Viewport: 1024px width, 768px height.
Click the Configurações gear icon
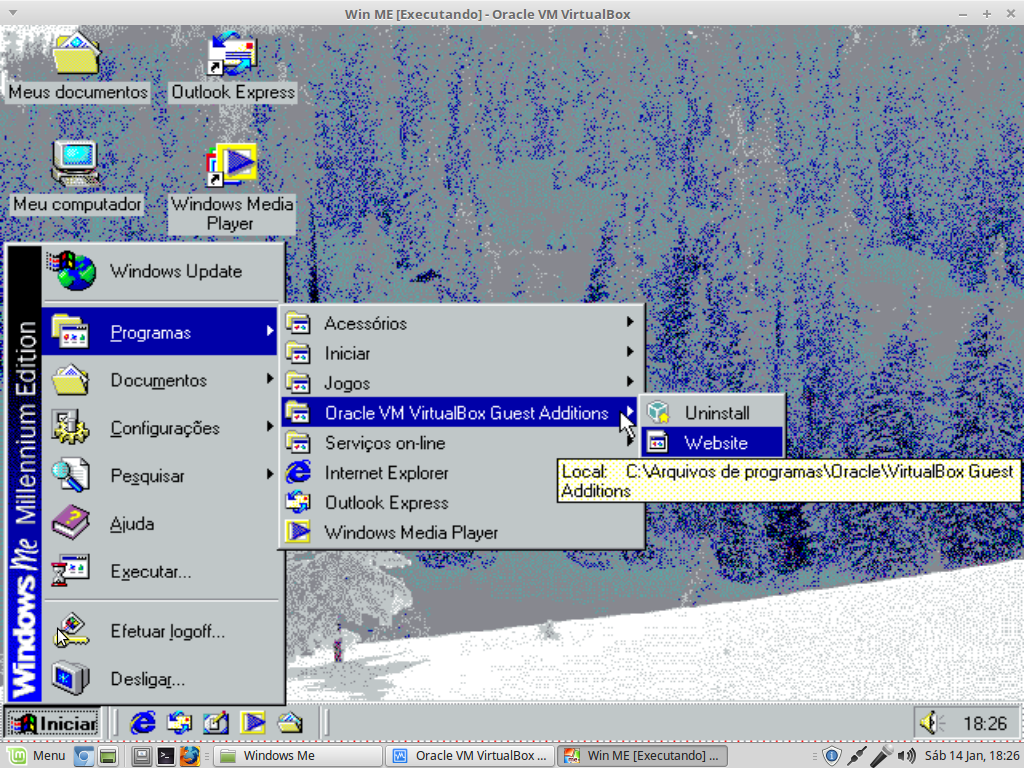pyautogui.click(x=70, y=428)
